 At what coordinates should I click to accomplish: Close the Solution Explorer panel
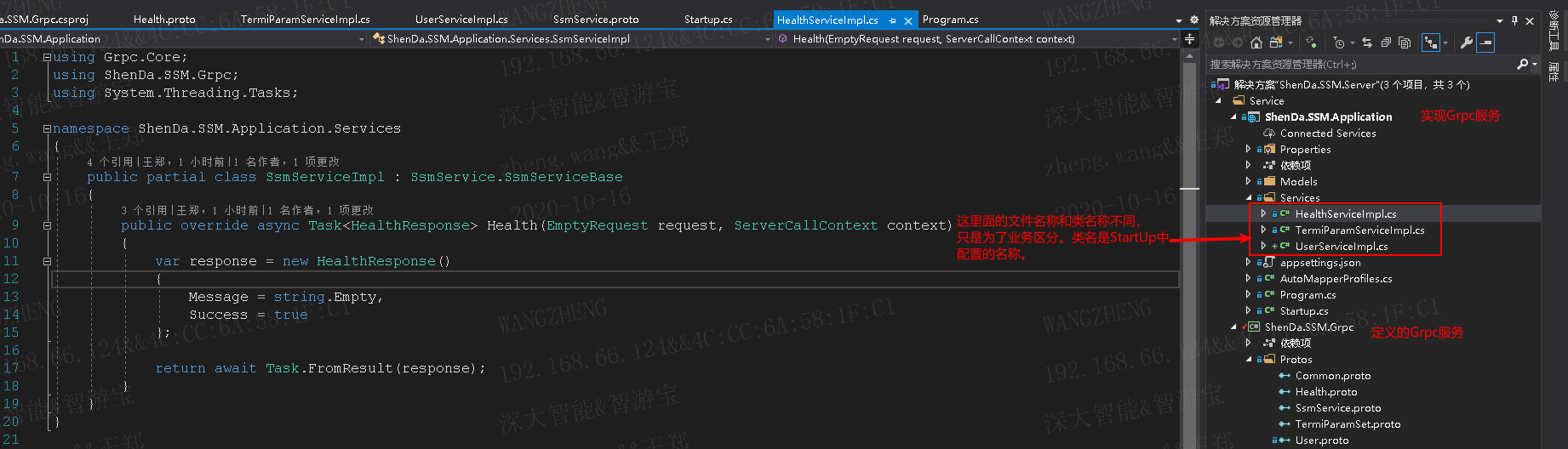(x=1530, y=21)
